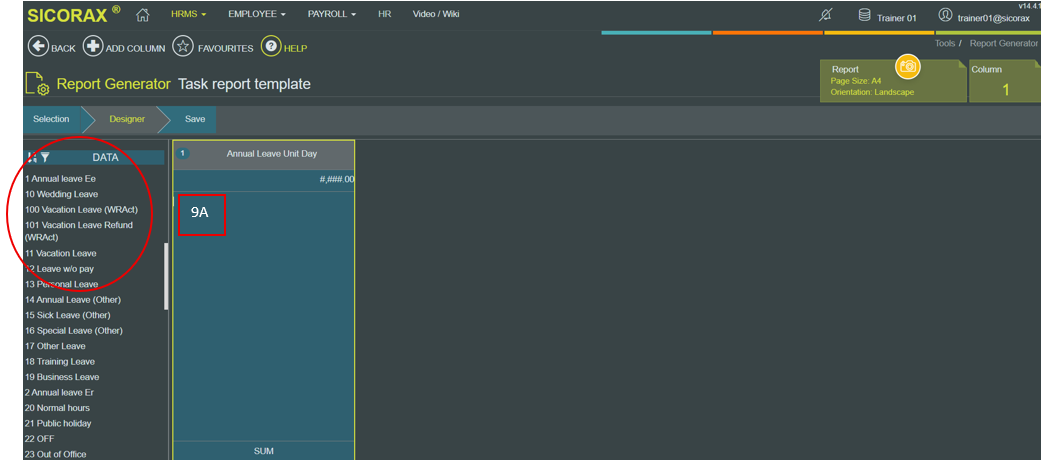Select '21 Public holiday' data item
Screen dimensions: 1042x460
pos(58,423)
